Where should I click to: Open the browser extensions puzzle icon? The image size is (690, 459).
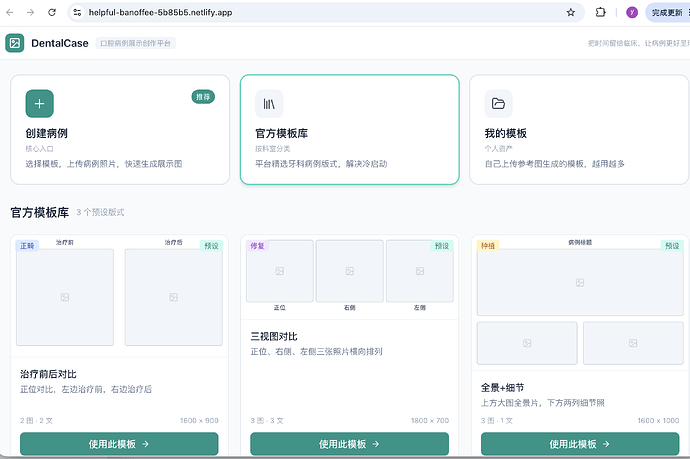600,12
